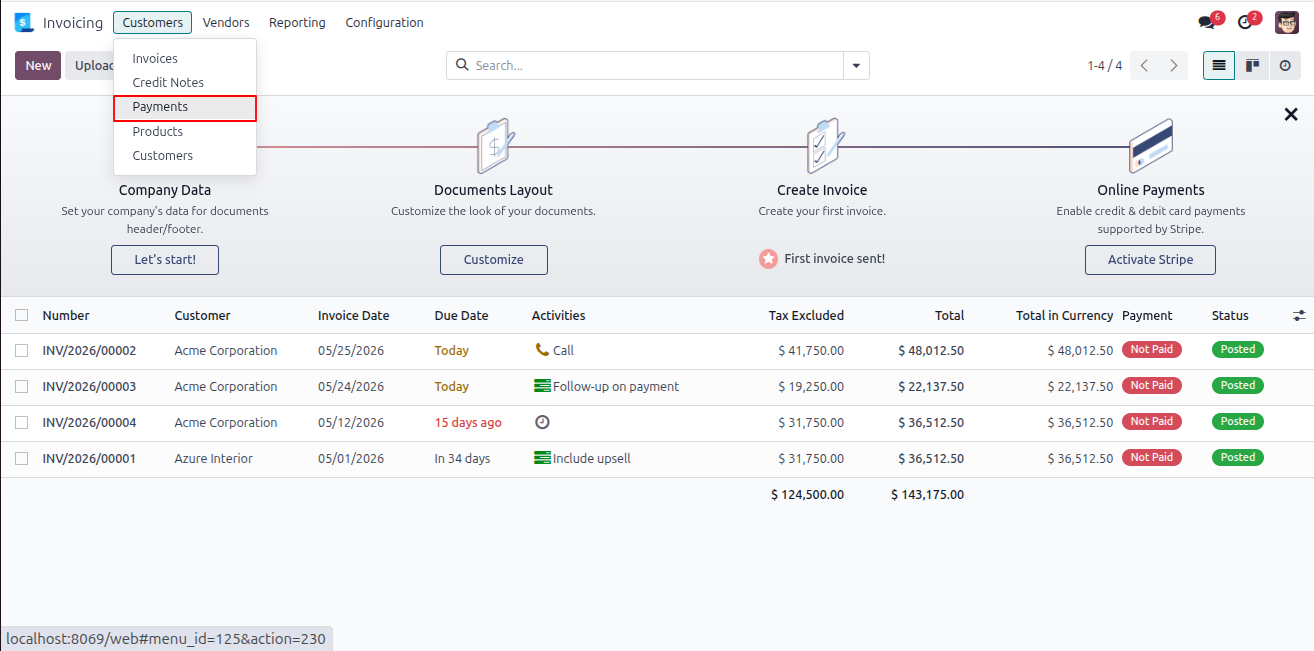Click the Activate Stripe button
The width and height of the screenshot is (1314, 651).
point(1150,260)
